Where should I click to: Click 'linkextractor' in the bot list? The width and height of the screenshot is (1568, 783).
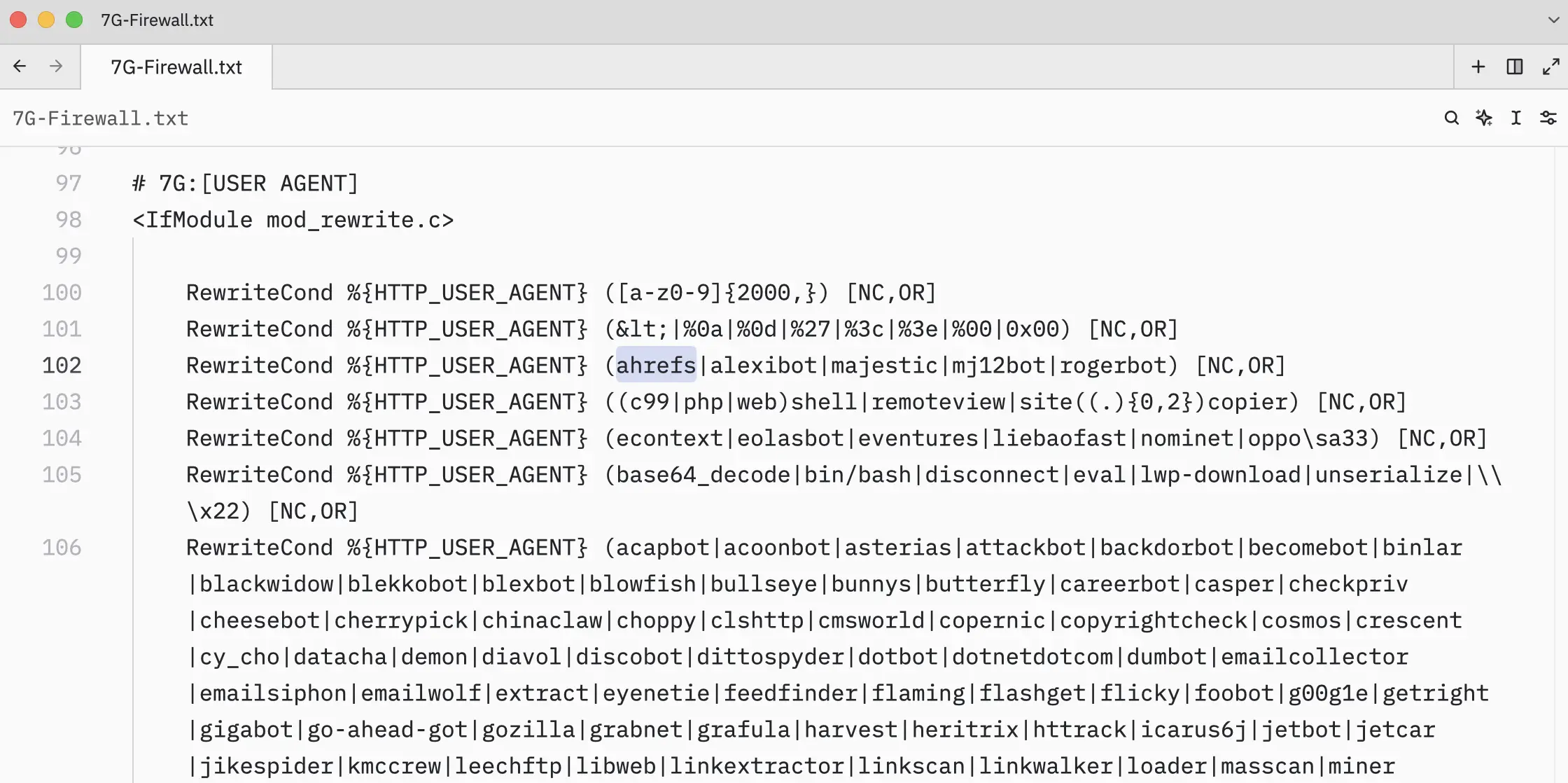tap(757, 766)
